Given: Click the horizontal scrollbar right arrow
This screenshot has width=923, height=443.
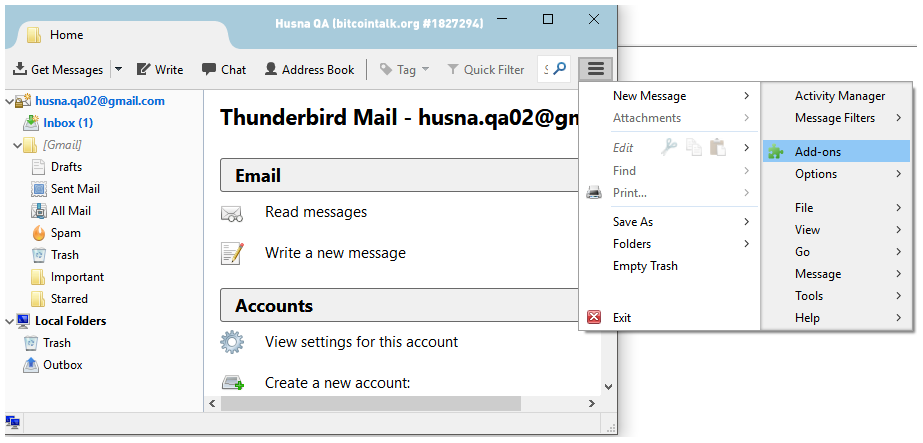Looking at the screenshot, I should [x=592, y=404].
